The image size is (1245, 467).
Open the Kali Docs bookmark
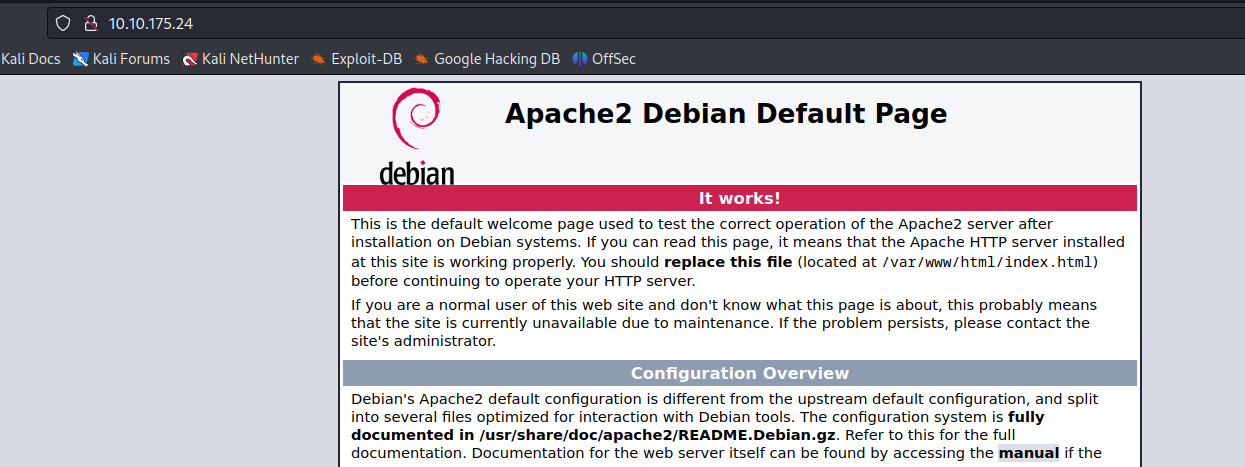click(x=31, y=59)
